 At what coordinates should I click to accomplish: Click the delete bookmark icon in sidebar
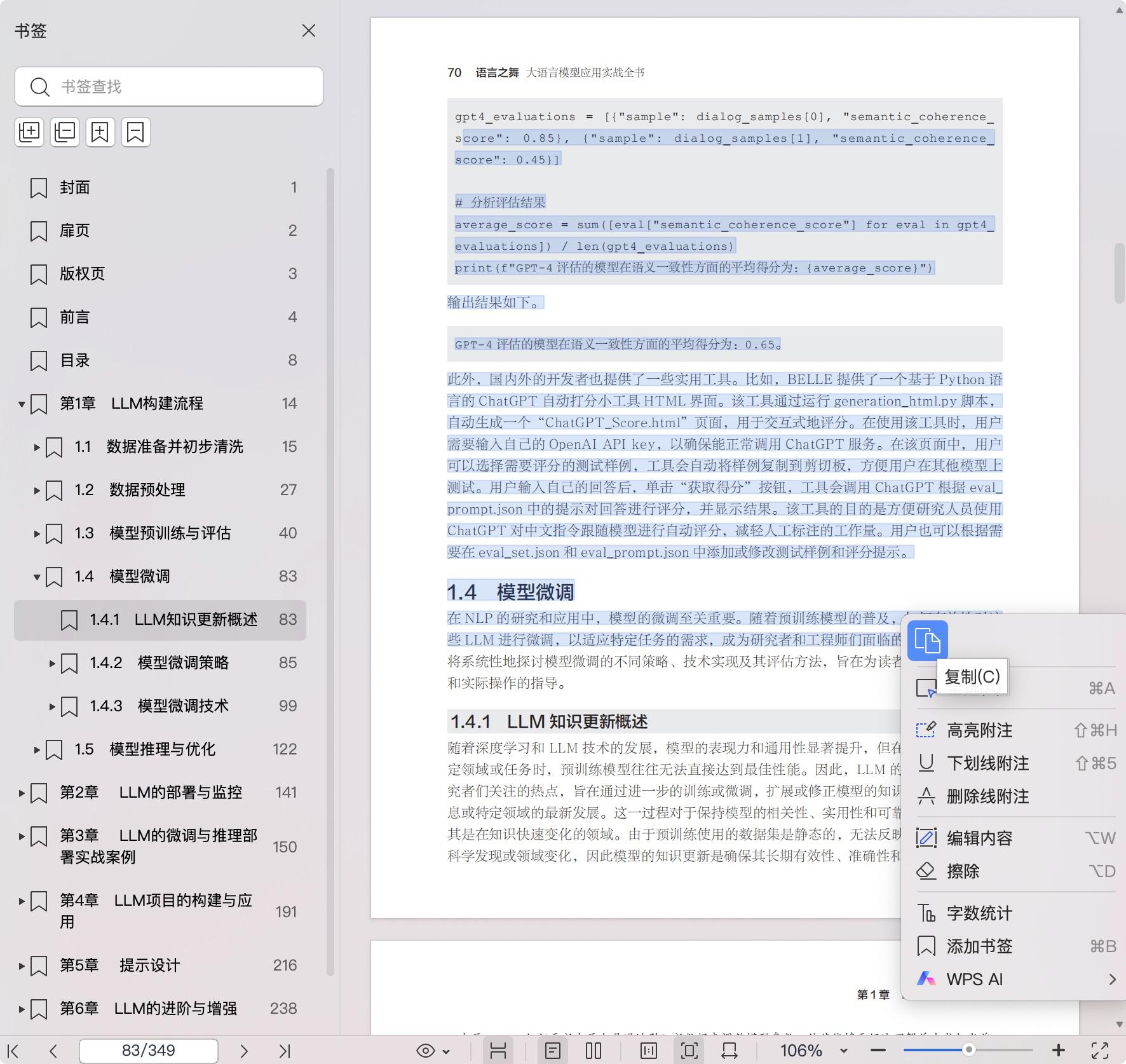click(x=135, y=132)
